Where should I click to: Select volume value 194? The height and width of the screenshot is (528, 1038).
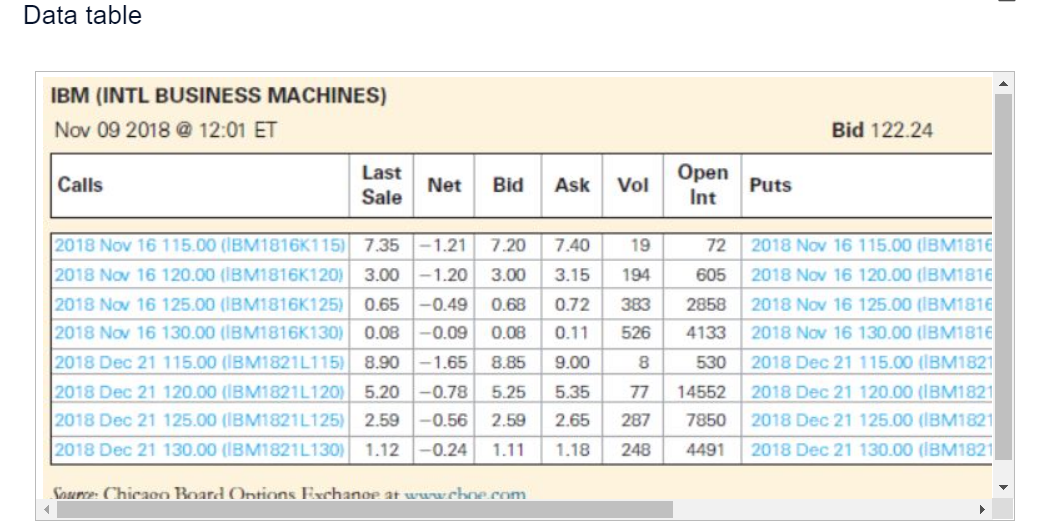636,275
